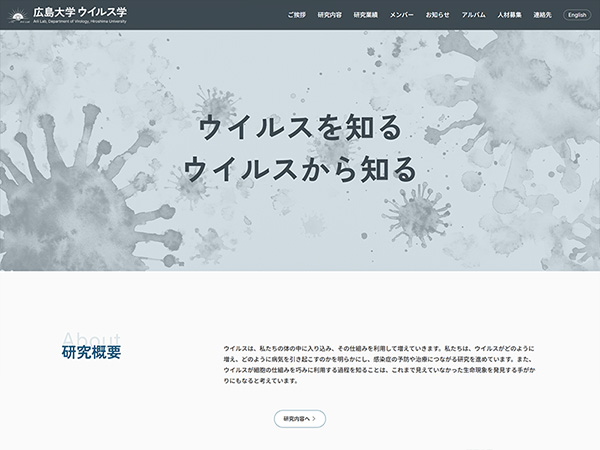
Task: Click the hero headline ウイルスを知る
Action: 300,127
